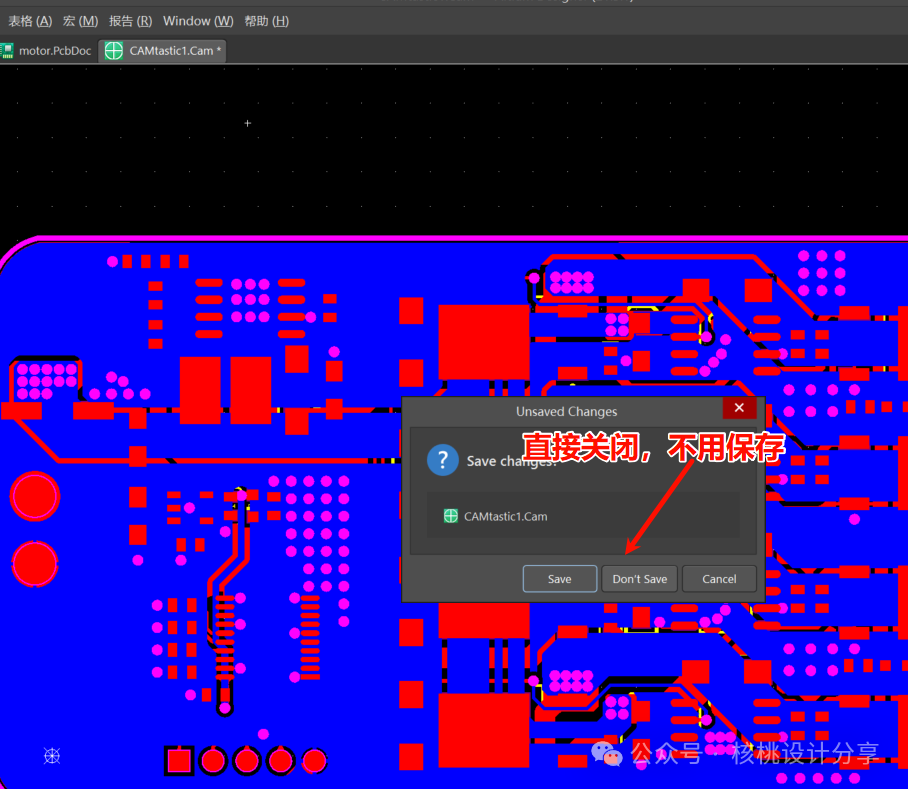Click the Don't Save button
Screen dimensions: 908x789
[640, 579]
